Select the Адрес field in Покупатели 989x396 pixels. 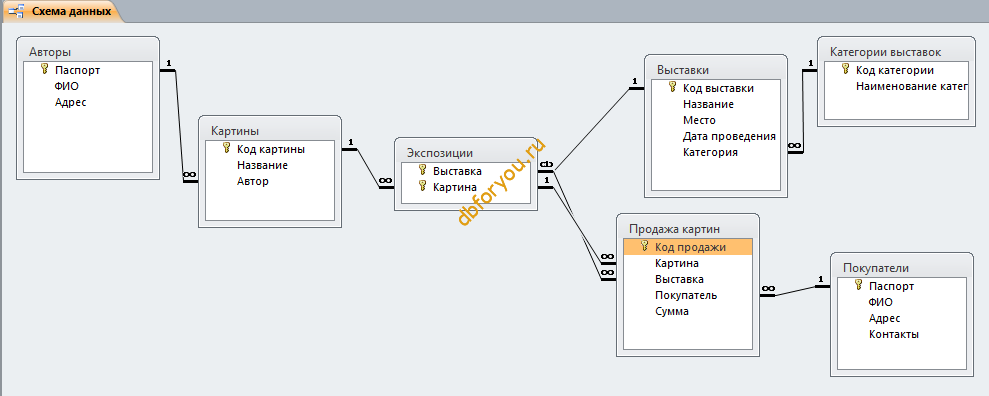(901, 318)
